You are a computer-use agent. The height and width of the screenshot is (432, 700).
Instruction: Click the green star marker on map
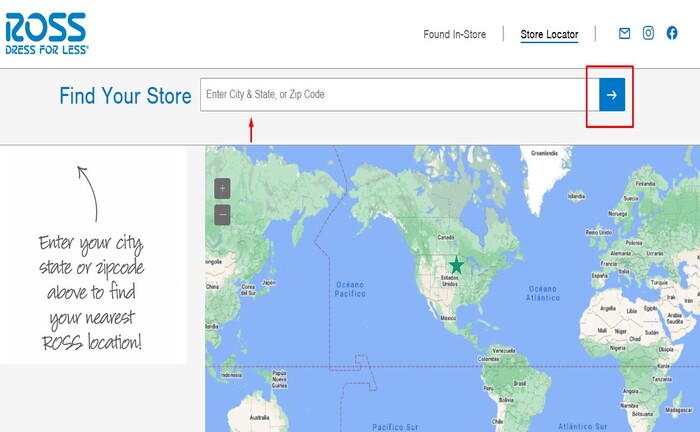456,265
